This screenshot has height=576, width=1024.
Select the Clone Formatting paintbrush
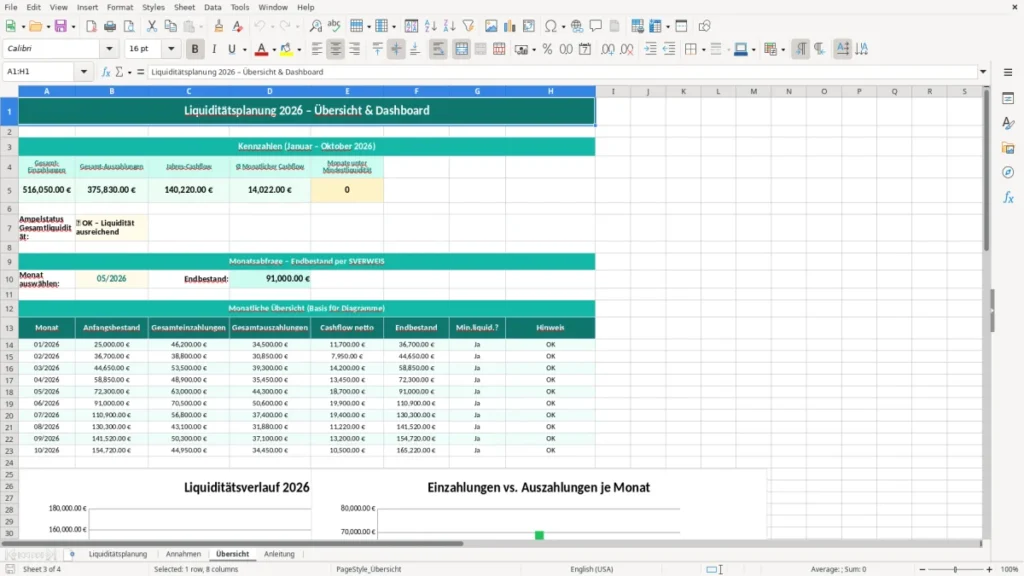coord(219,26)
